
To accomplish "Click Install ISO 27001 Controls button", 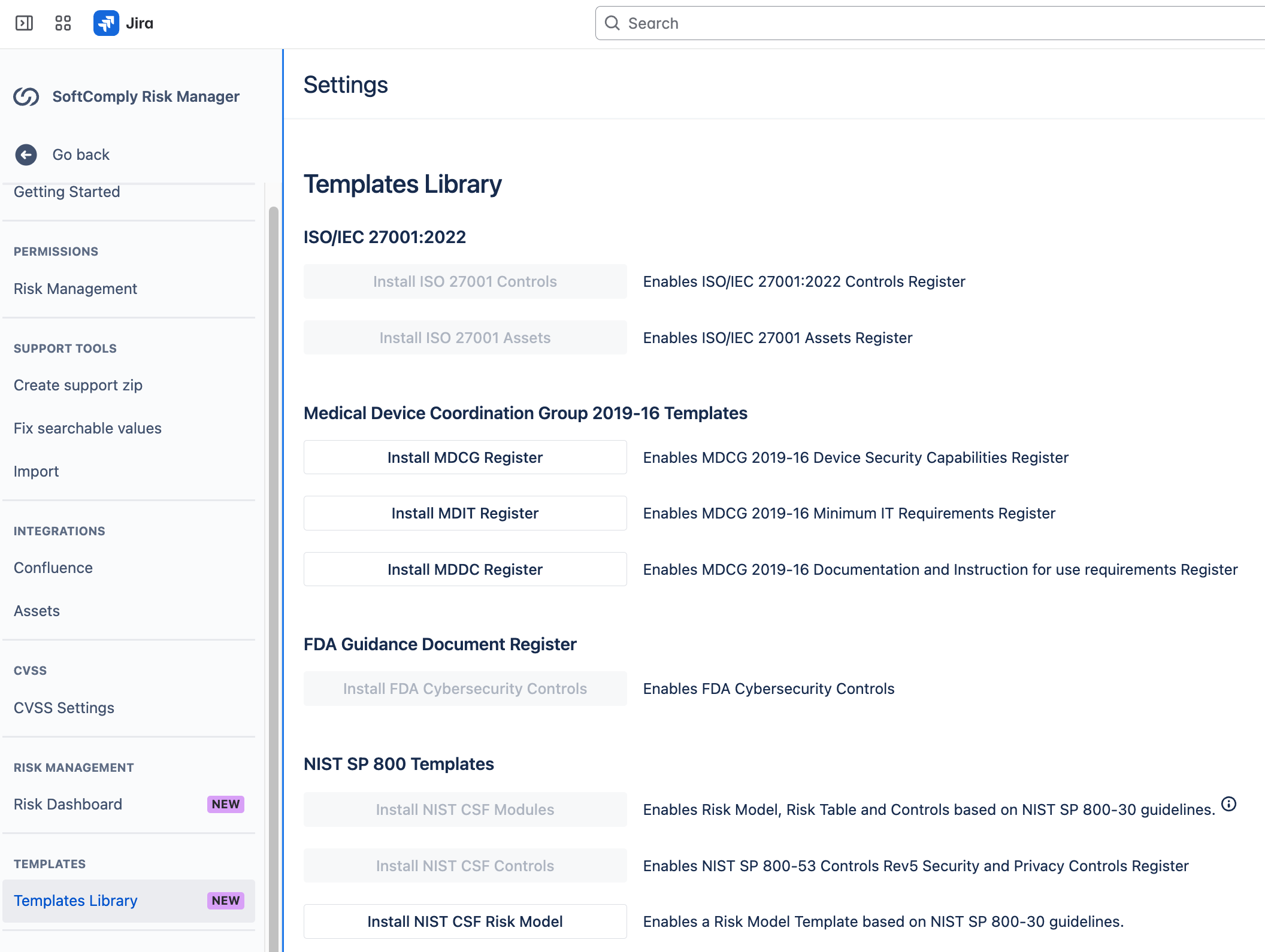I will tap(465, 281).
